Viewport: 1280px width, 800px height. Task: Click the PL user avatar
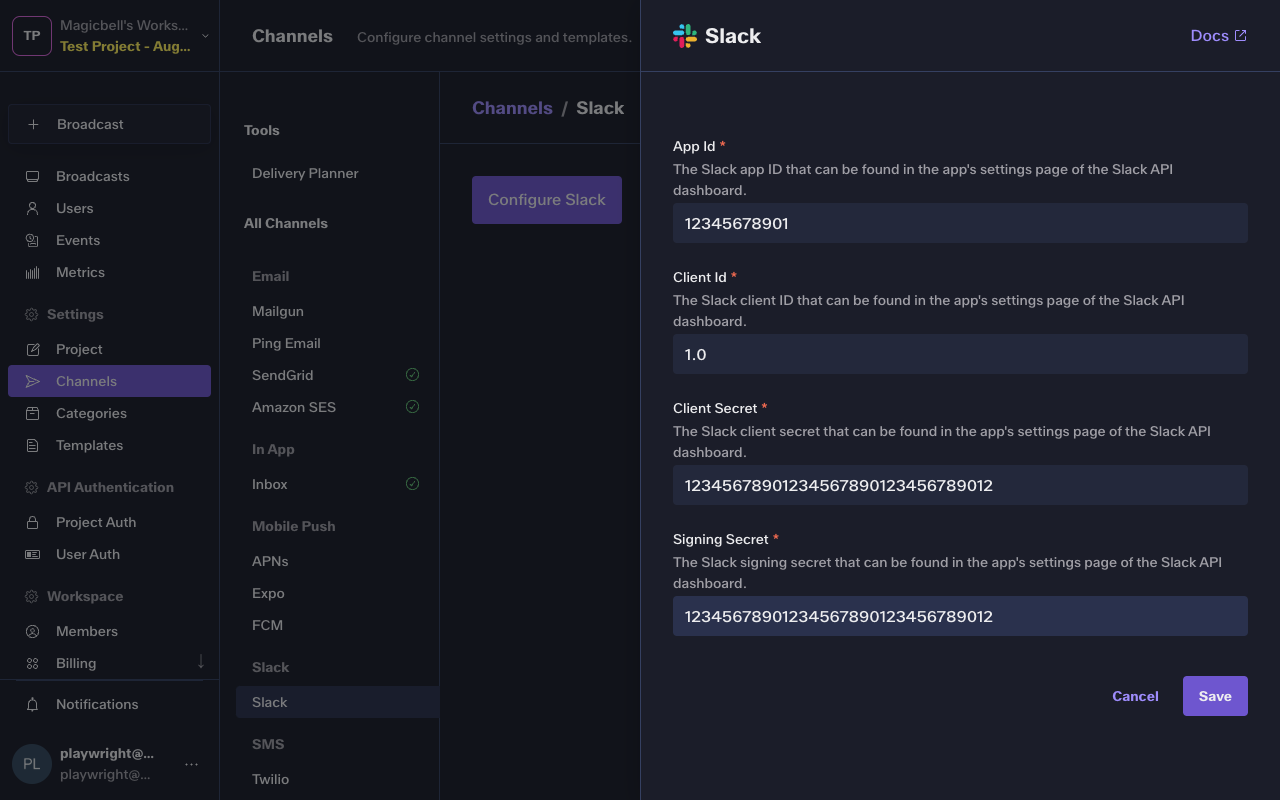(32, 764)
